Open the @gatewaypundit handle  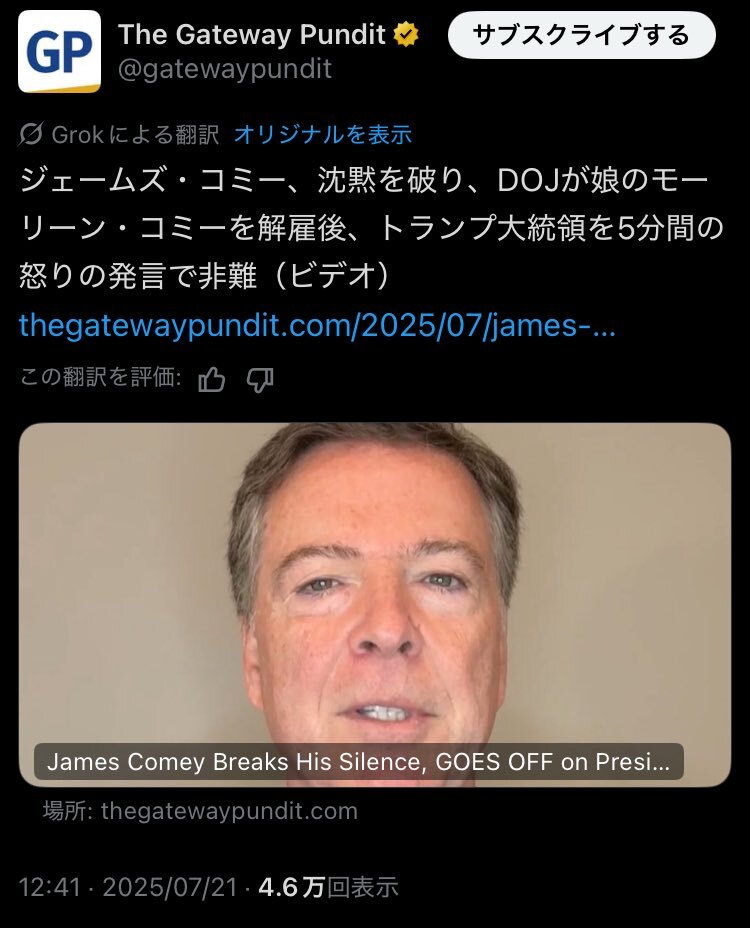pyautogui.click(x=225, y=69)
